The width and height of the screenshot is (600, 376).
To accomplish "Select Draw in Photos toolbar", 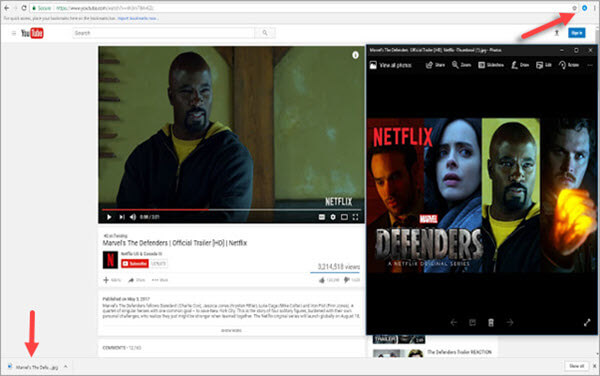I will pos(520,65).
